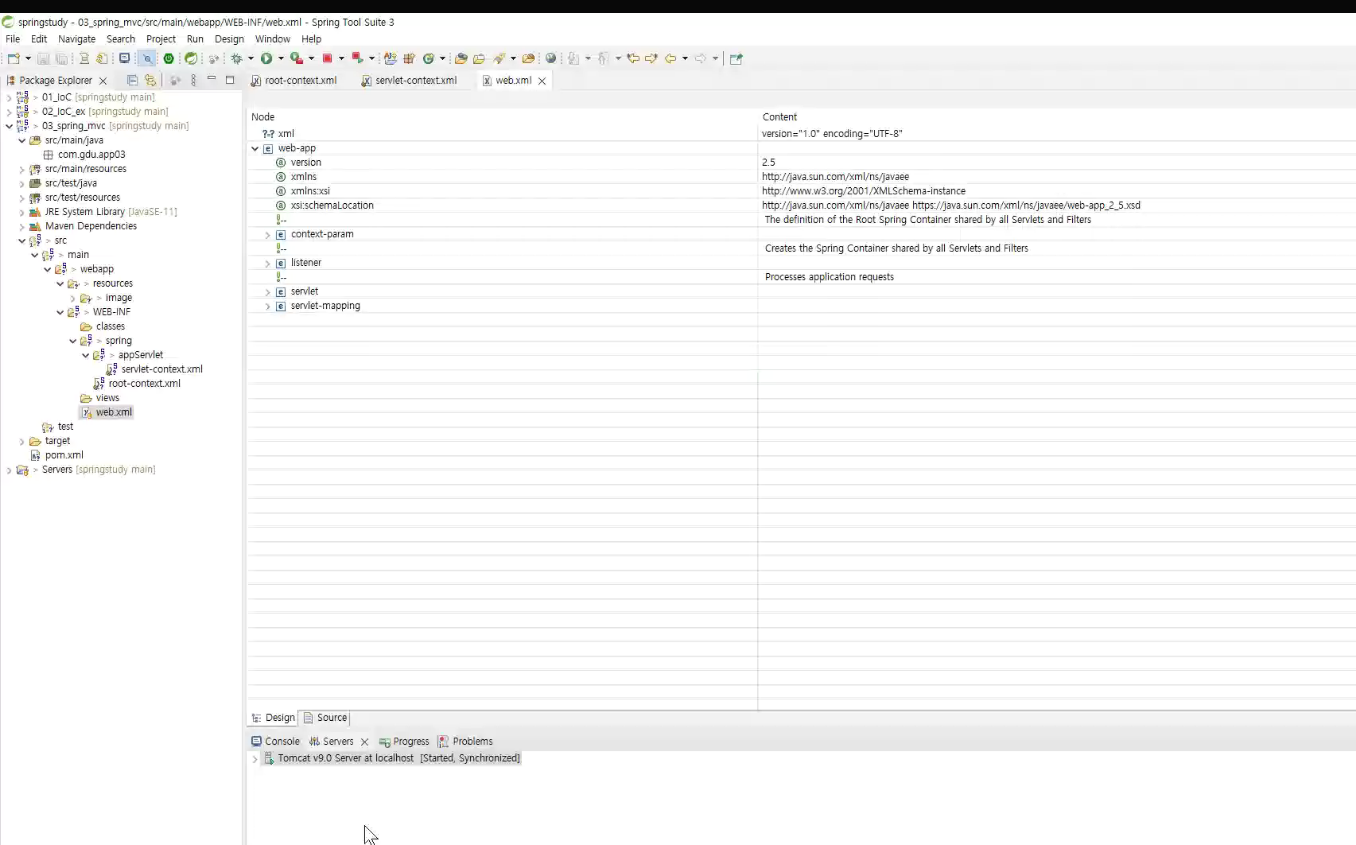Click the Spring Boot dashboard leaf icon
The image size is (1356, 845).
191,59
